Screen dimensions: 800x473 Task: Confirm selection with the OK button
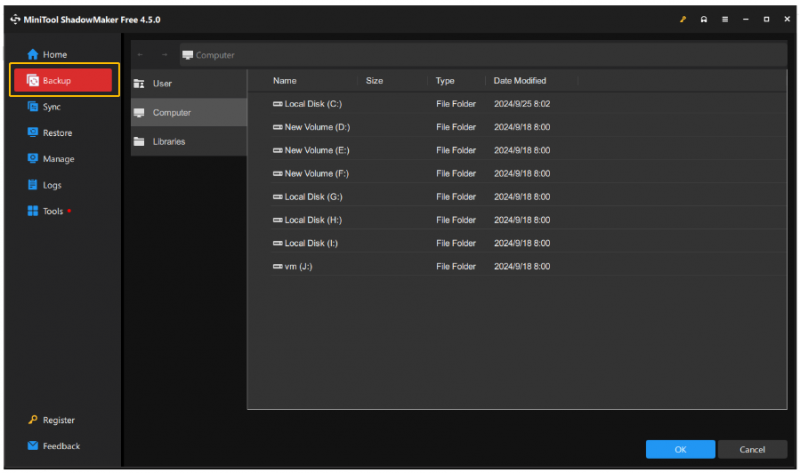pyautogui.click(x=680, y=450)
